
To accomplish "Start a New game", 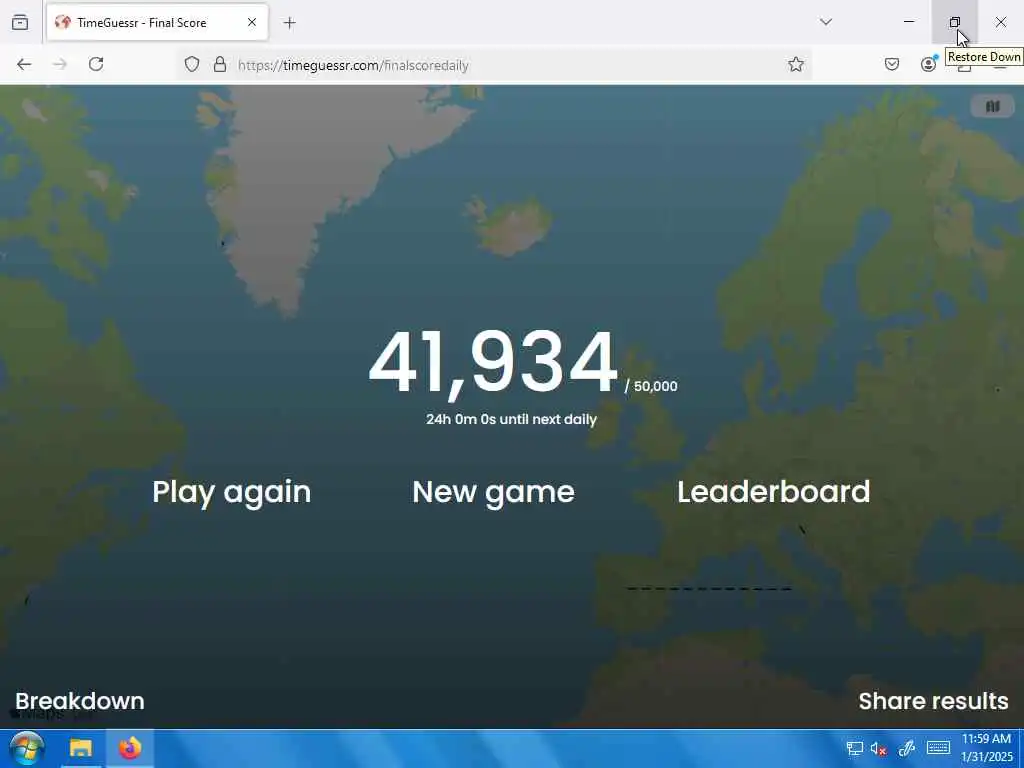I will pos(494,492).
